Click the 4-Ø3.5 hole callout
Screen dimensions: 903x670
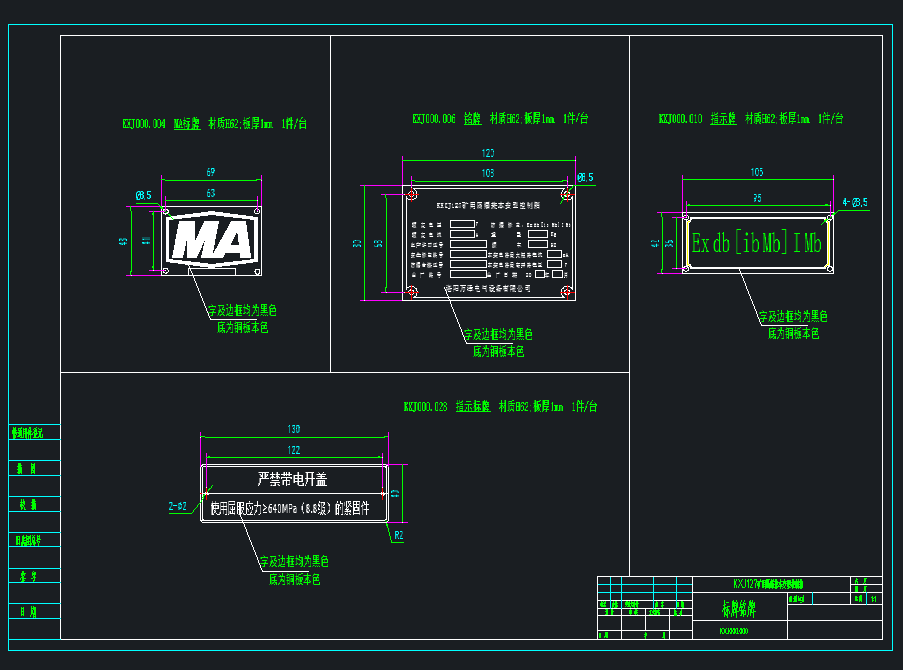pyautogui.click(x=855, y=202)
